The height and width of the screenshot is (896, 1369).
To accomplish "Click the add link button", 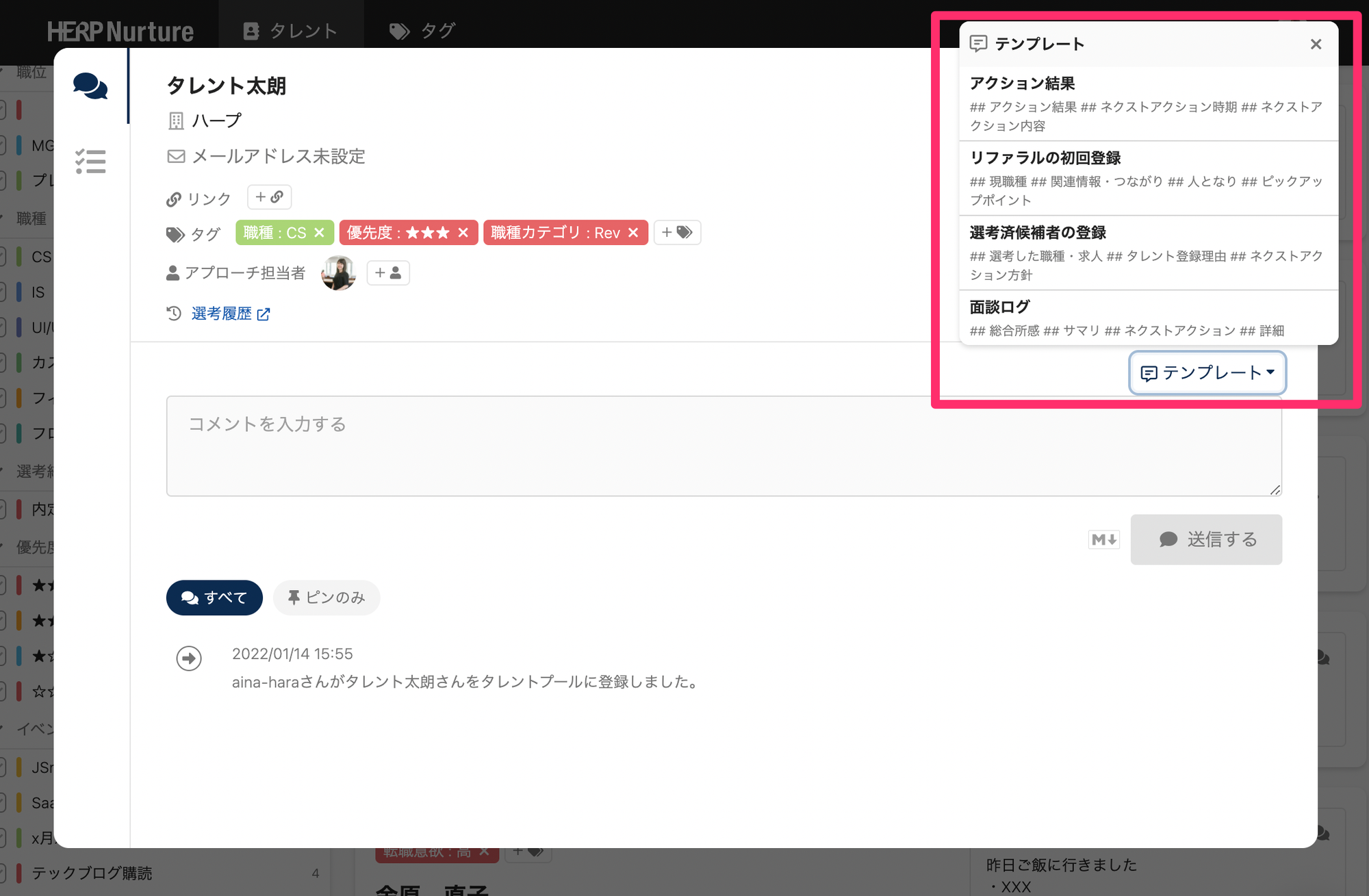I will (269, 197).
